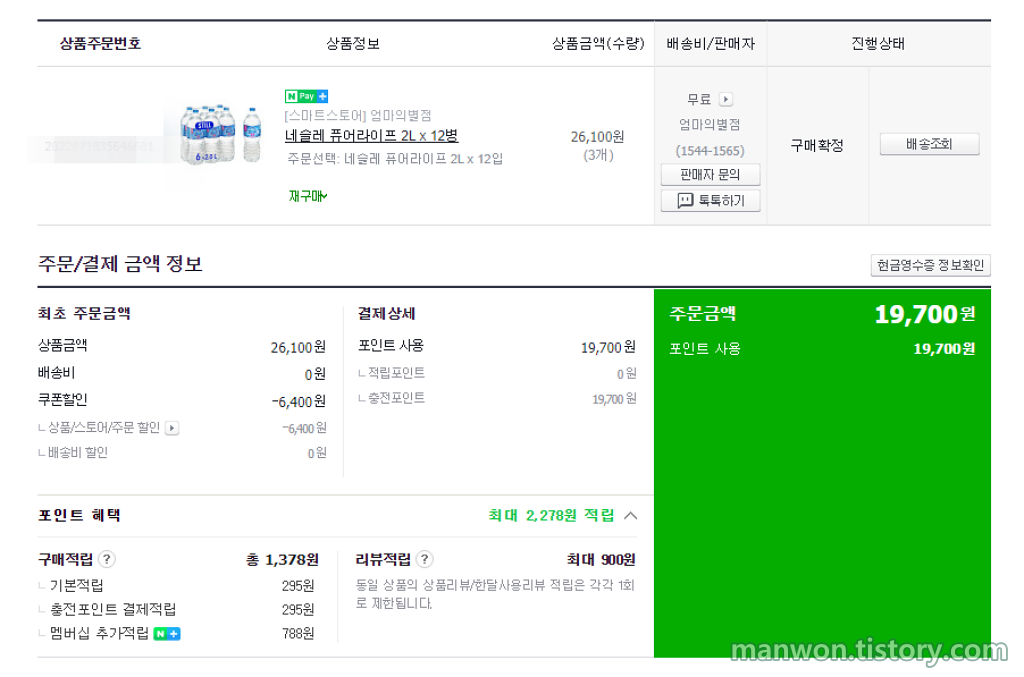Click the 19,700원 order total in green panel

click(x=925, y=314)
